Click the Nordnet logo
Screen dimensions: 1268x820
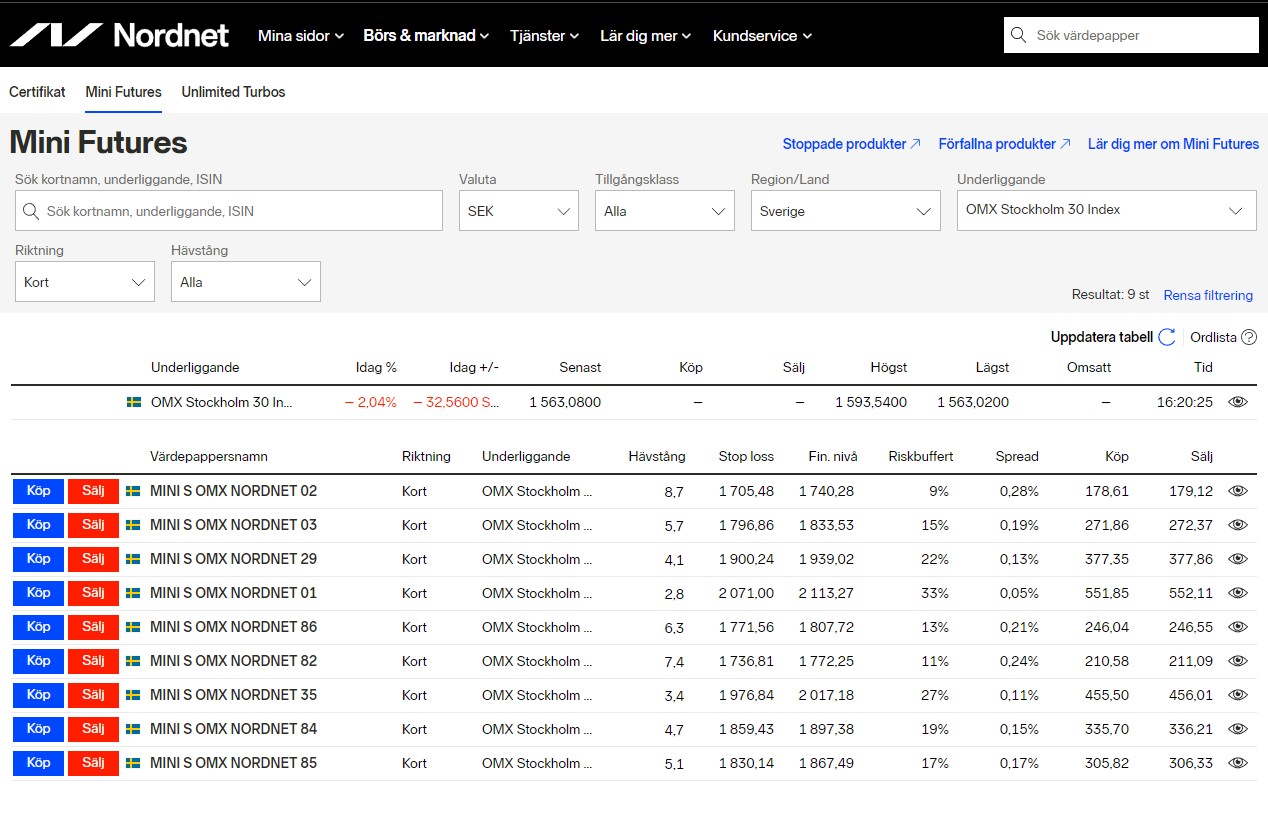point(119,36)
